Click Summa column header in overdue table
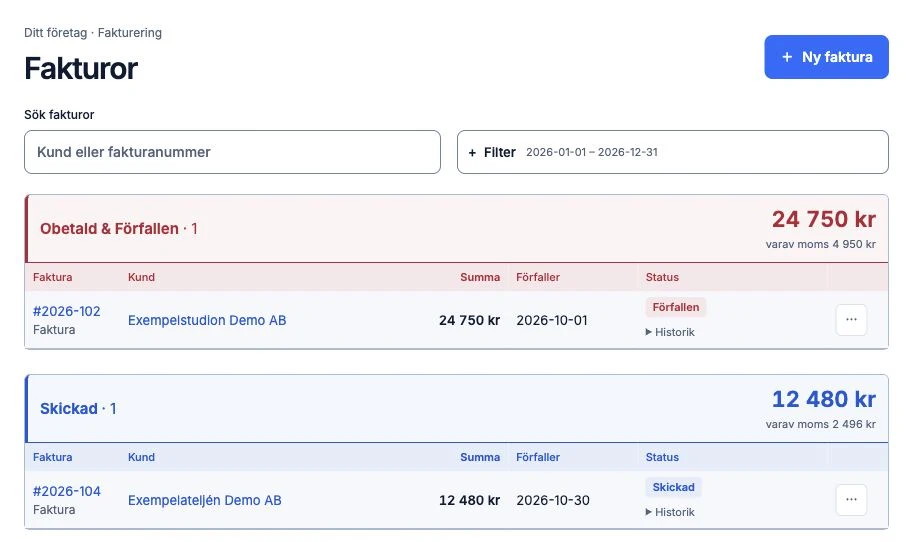Viewport: 913px width, 542px height. (x=480, y=277)
